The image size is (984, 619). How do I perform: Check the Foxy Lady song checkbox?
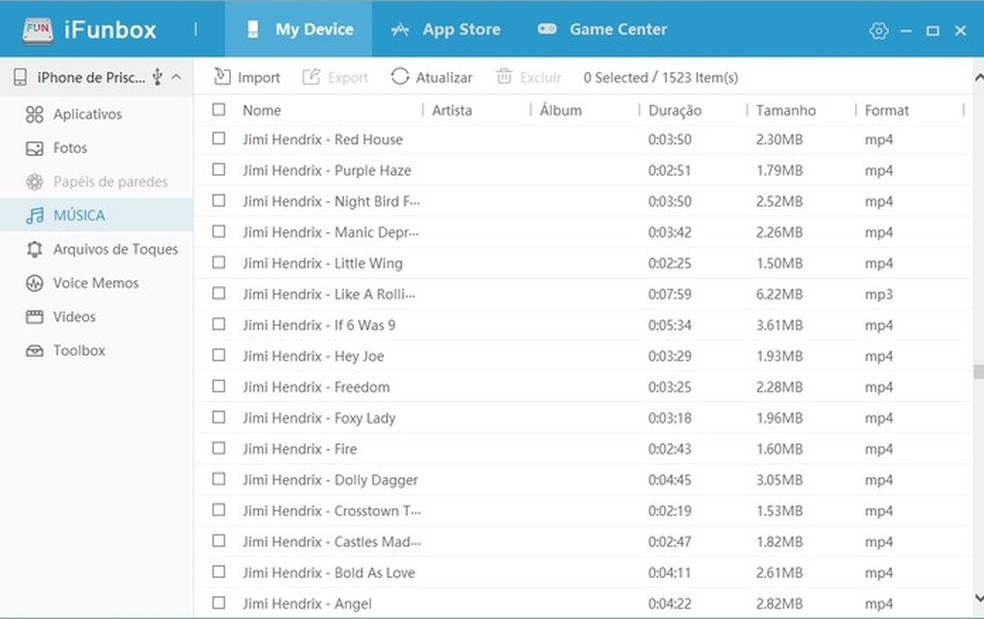(x=218, y=417)
